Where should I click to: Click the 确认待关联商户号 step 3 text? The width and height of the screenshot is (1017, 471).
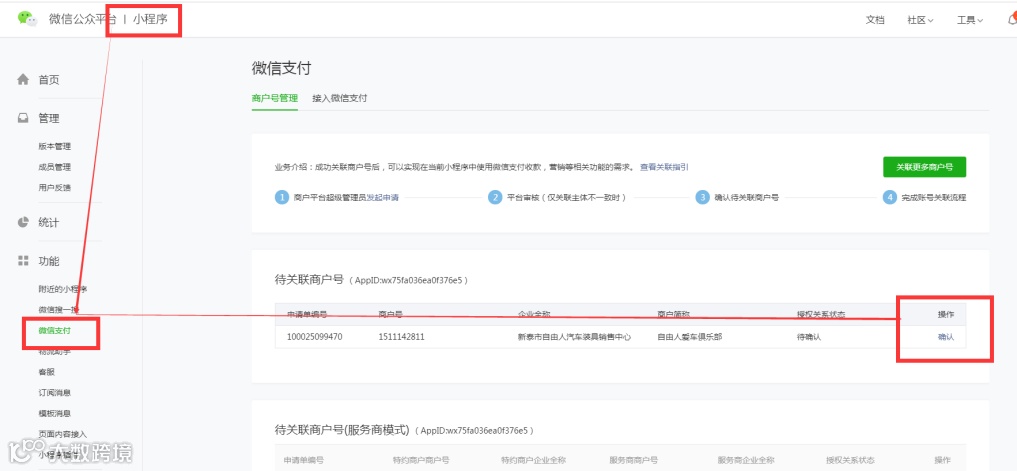[x=746, y=198]
